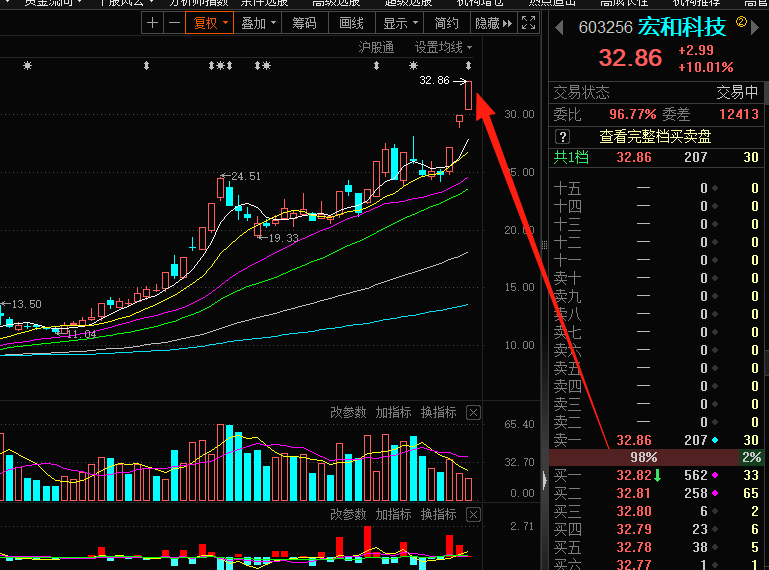Go to next stock with right arrow
The width and height of the screenshot is (769, 570).
755,27
